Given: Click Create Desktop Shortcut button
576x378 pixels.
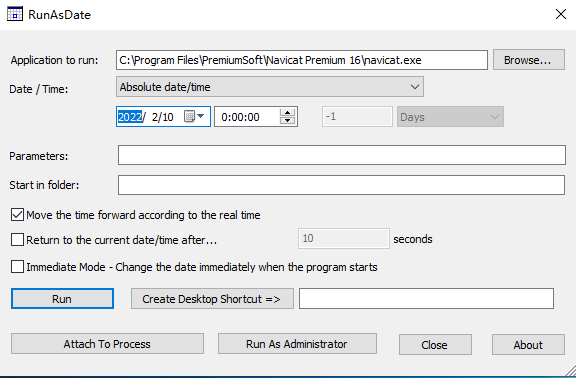Looking at the screenshot, I should 212,299.
